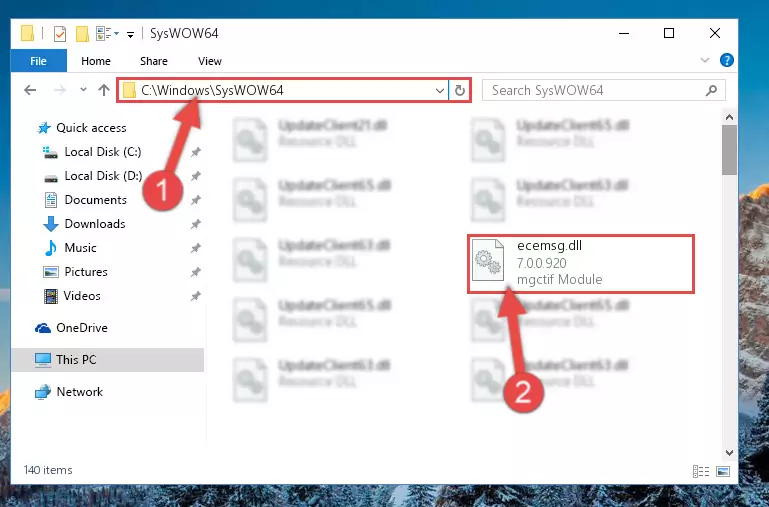Click the 140 items status text
Viewport: 769px width, 507px height.
48,470
